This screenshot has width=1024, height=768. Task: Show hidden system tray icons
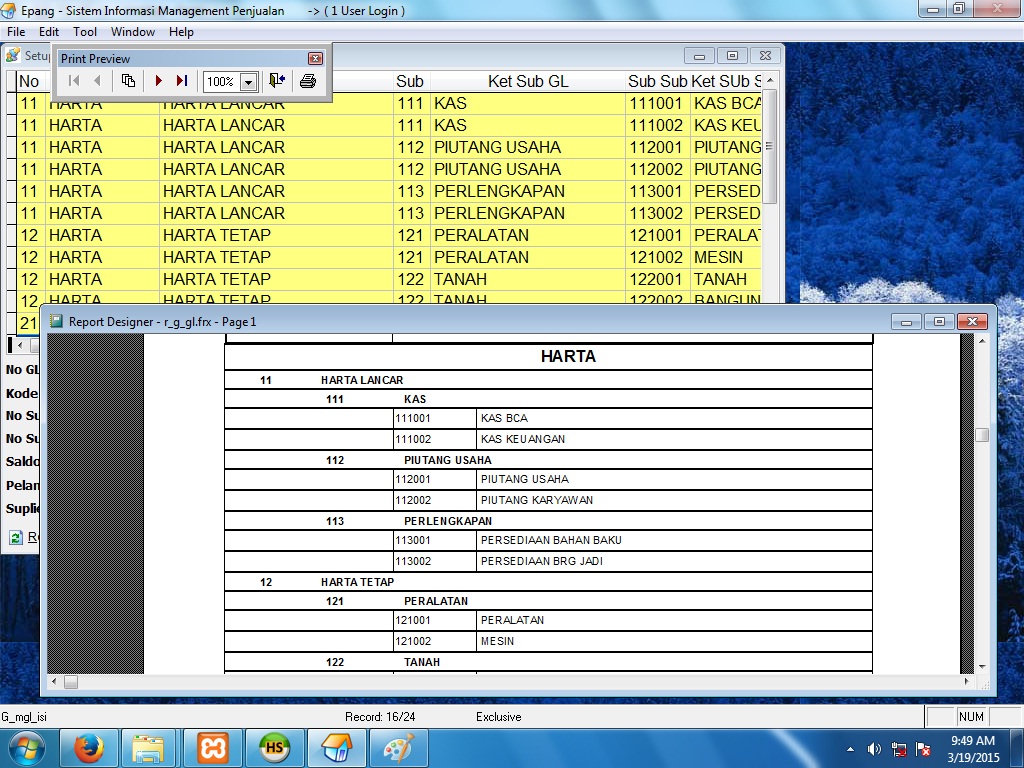[850, 749]
